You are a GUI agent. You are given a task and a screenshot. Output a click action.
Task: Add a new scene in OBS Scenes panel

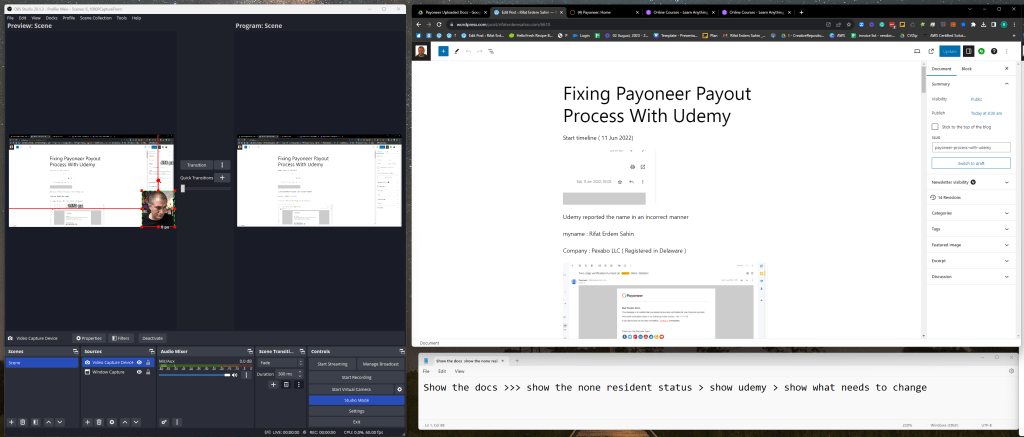pos(11,422)
